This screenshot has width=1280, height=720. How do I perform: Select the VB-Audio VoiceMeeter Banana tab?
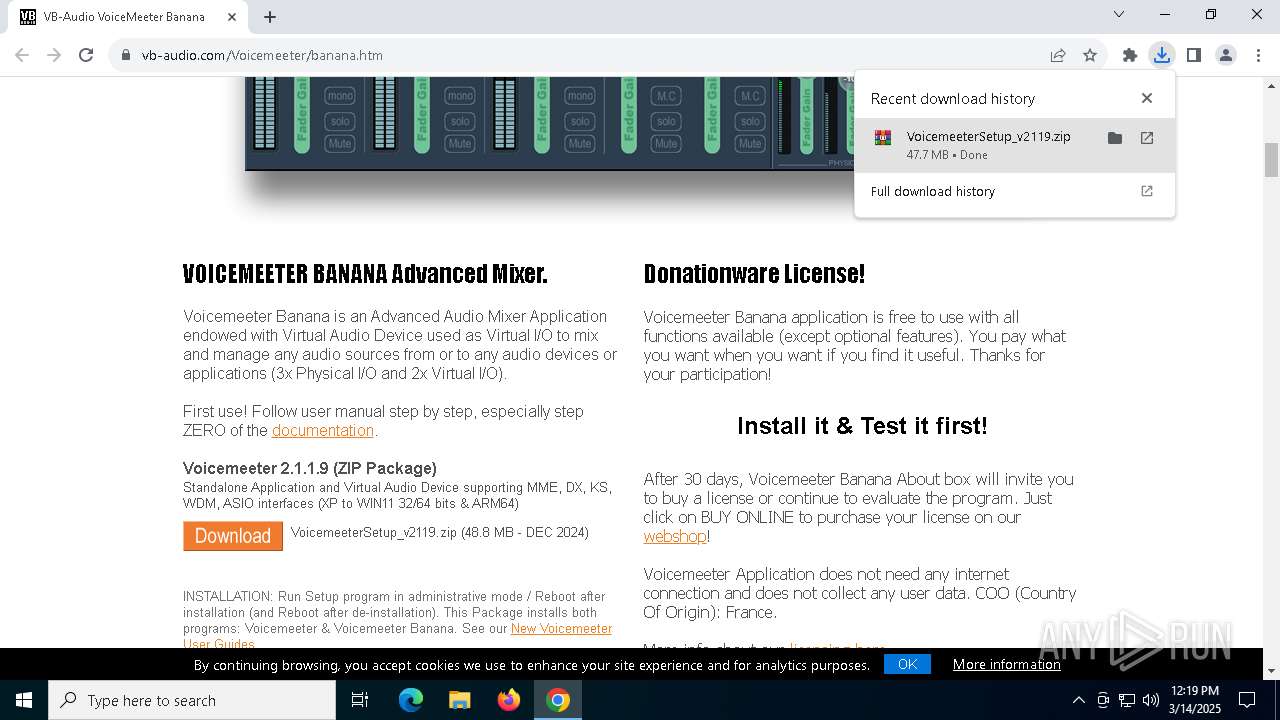(126, 17)
